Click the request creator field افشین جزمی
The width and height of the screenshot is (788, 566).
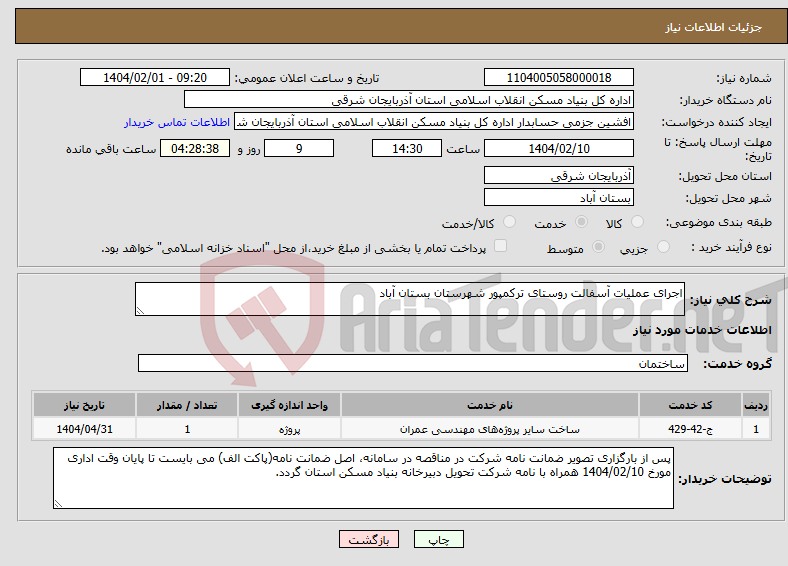pos(434,122)
